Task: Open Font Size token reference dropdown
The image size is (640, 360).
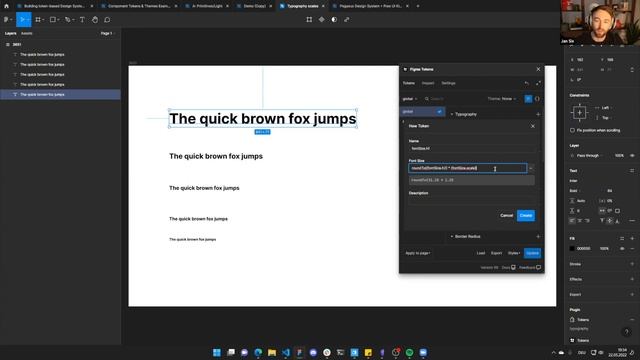Action: click(x=531, y=168)
